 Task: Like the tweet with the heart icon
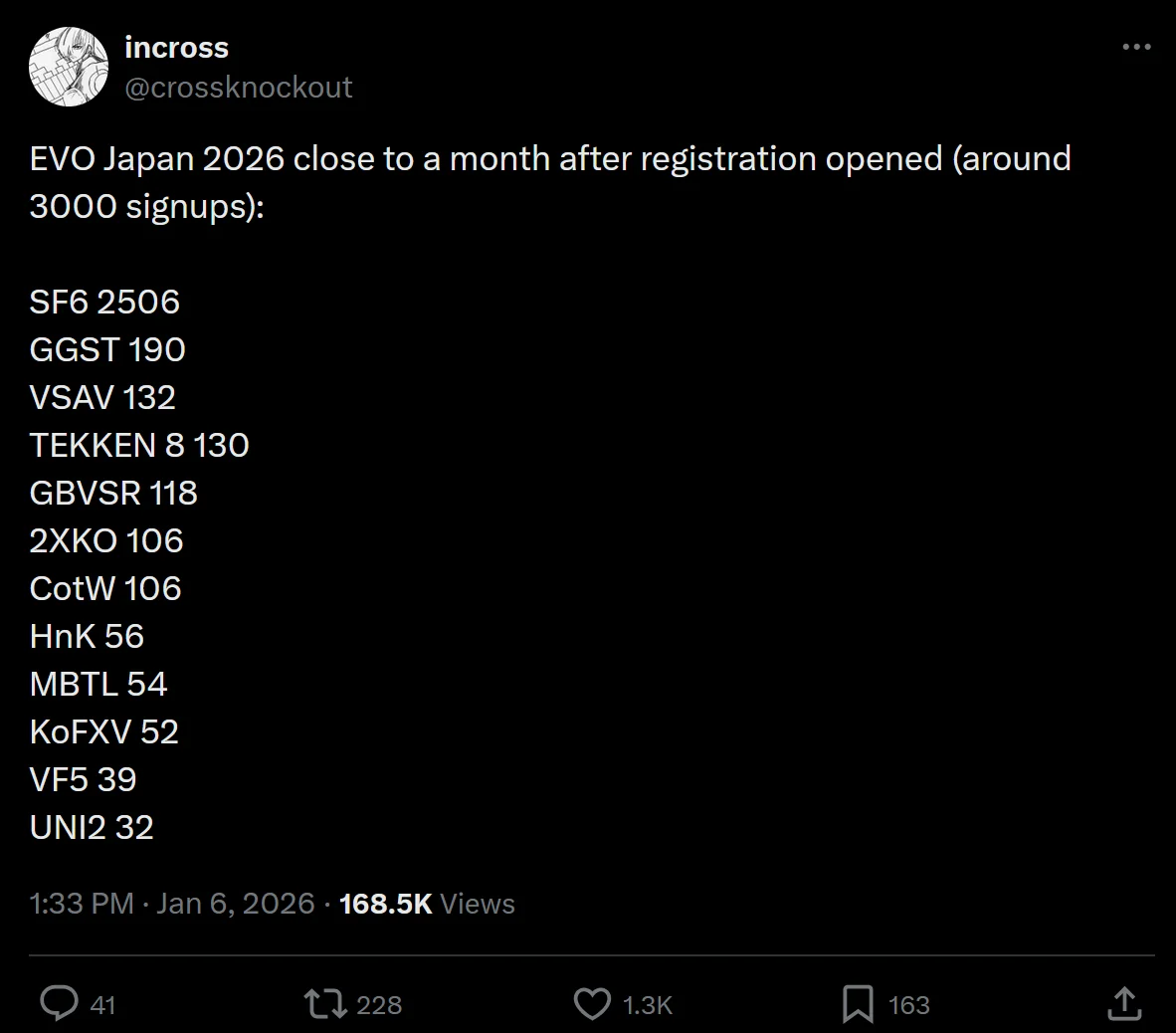[592, 1003]
